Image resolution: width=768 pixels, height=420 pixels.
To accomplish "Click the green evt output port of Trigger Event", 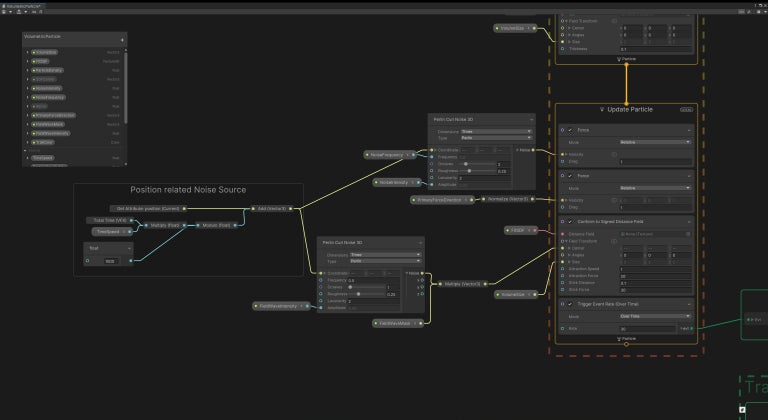I will pyautogui.click(x=692, y=329).
